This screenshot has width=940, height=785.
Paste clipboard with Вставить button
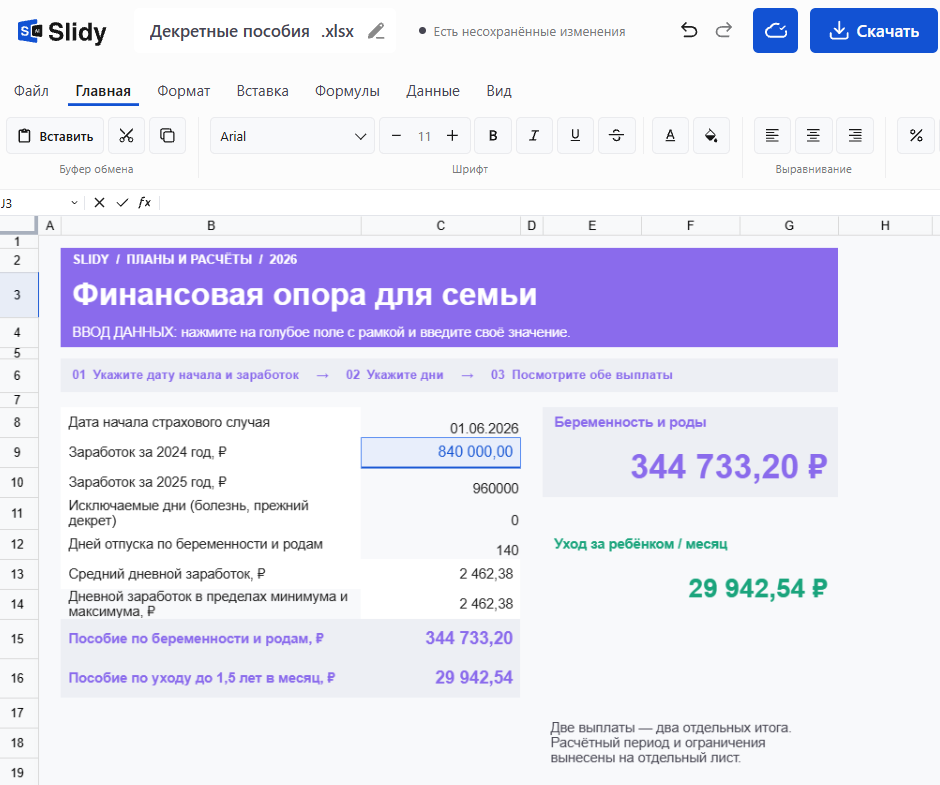tap(55, 136)
